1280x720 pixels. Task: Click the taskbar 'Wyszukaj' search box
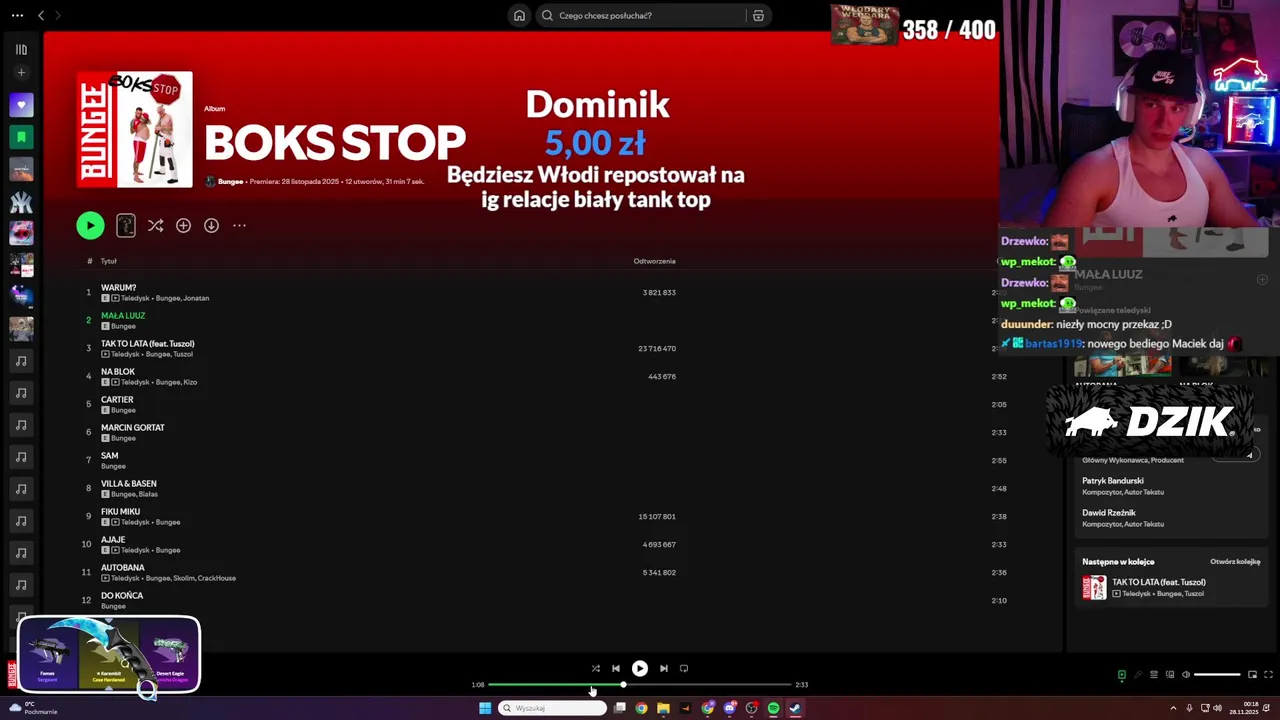553,708
